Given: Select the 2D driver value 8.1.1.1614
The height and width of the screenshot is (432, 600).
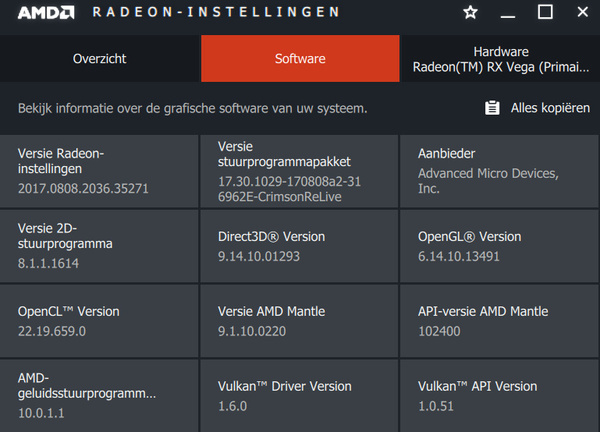Looking at the screenshot, I should (x=48, y=263).
